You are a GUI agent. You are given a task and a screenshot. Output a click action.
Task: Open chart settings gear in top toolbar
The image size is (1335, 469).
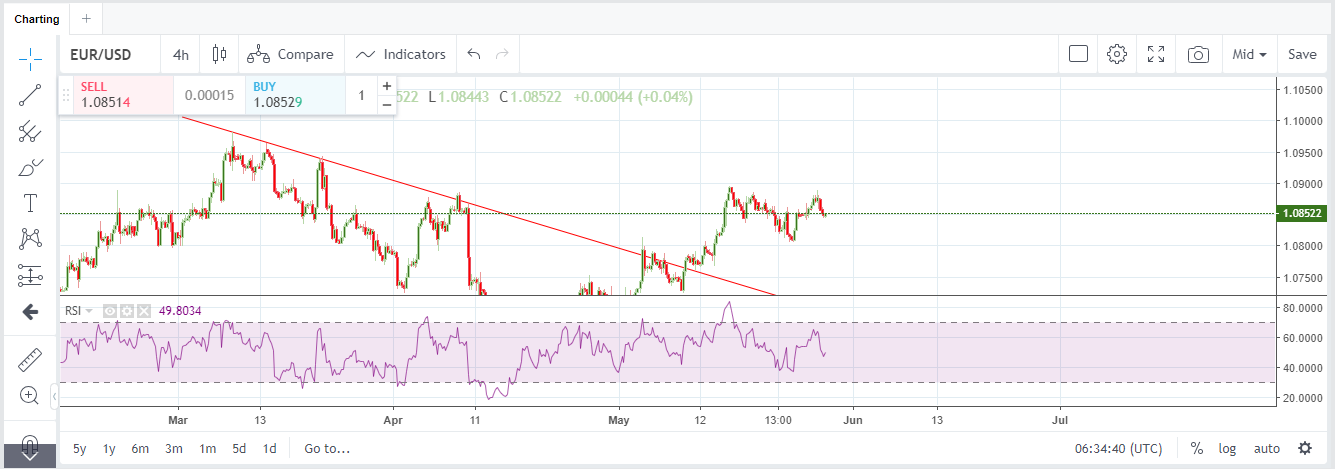[x=1117, y=55]
